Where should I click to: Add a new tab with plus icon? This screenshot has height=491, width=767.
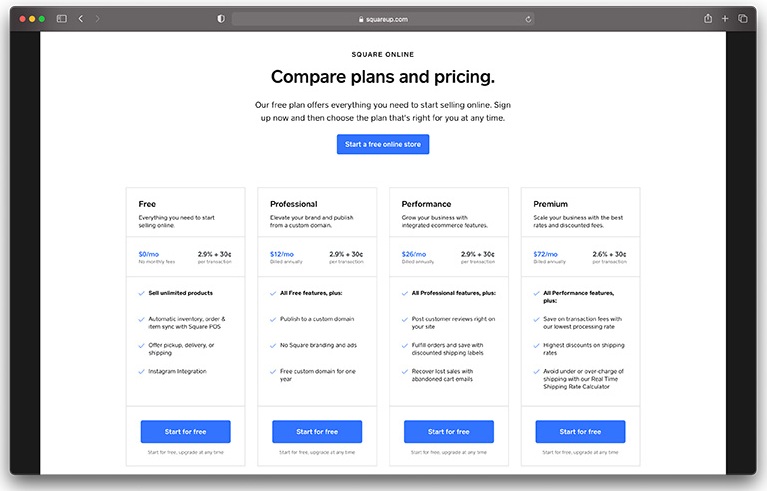point(725,19)
